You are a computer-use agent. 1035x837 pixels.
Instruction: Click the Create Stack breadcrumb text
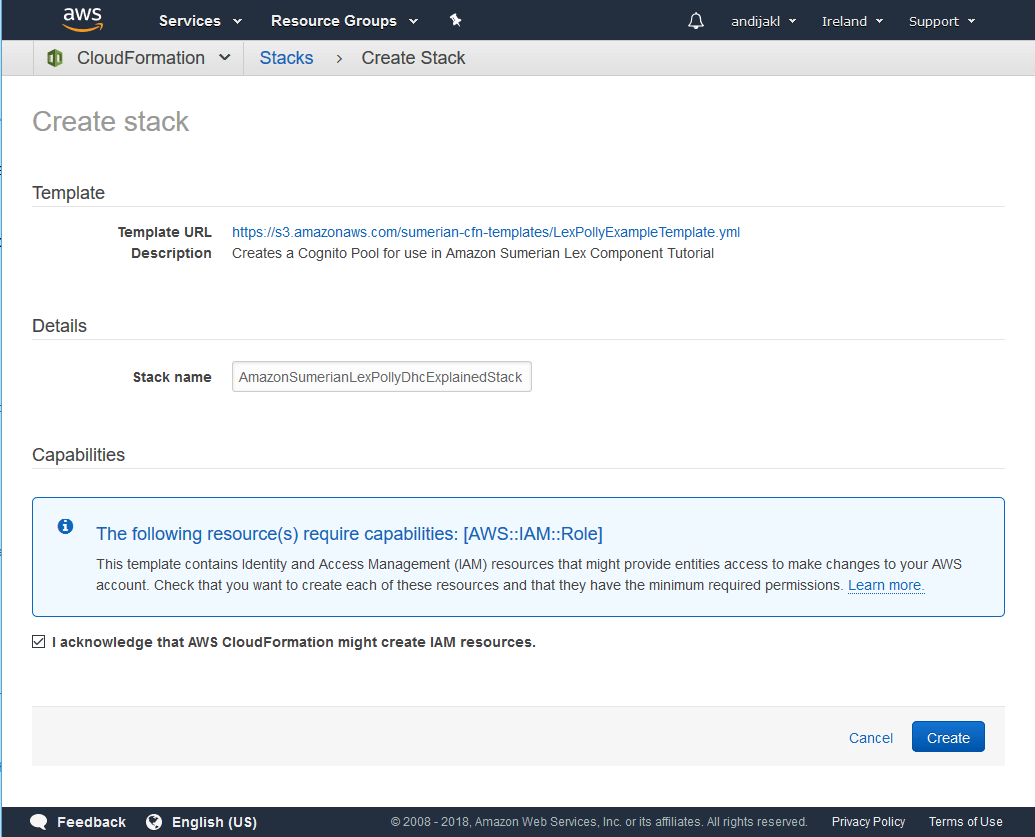coord(413,58)
